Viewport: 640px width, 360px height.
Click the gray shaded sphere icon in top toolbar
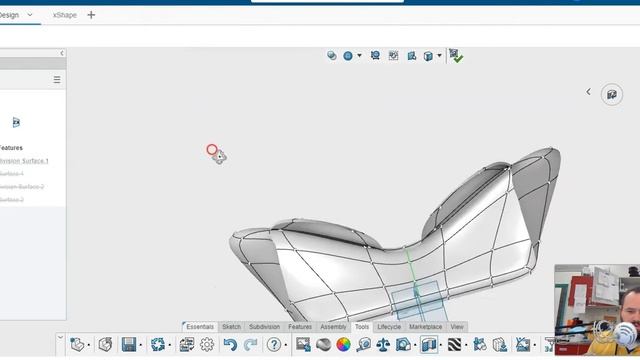[331, 56]
